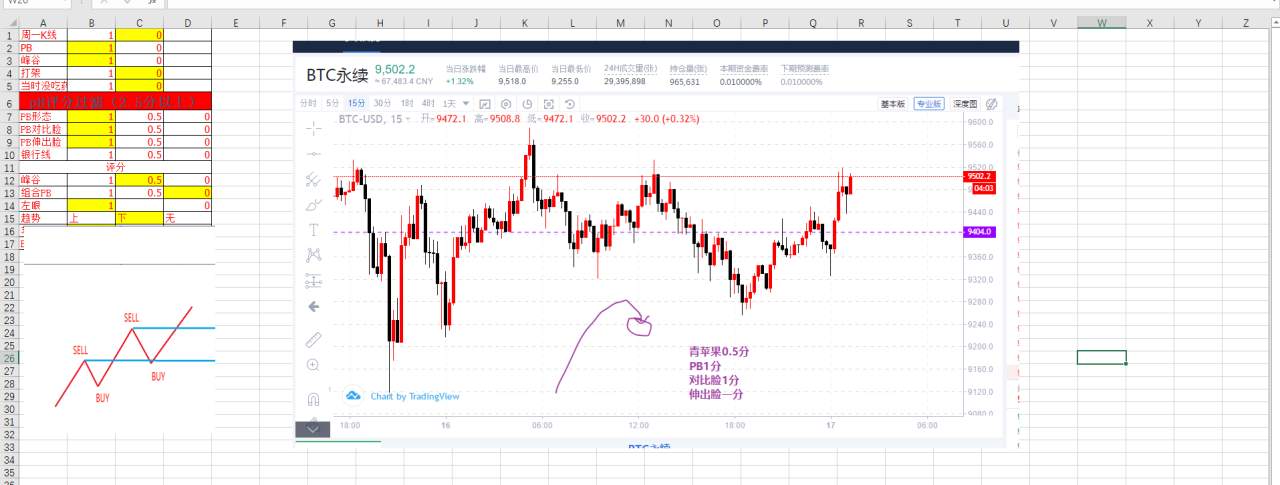Click the chart style icon in toolbar
The height and width of the screenshot is (485, 1280).
click(x=485, y=104)
